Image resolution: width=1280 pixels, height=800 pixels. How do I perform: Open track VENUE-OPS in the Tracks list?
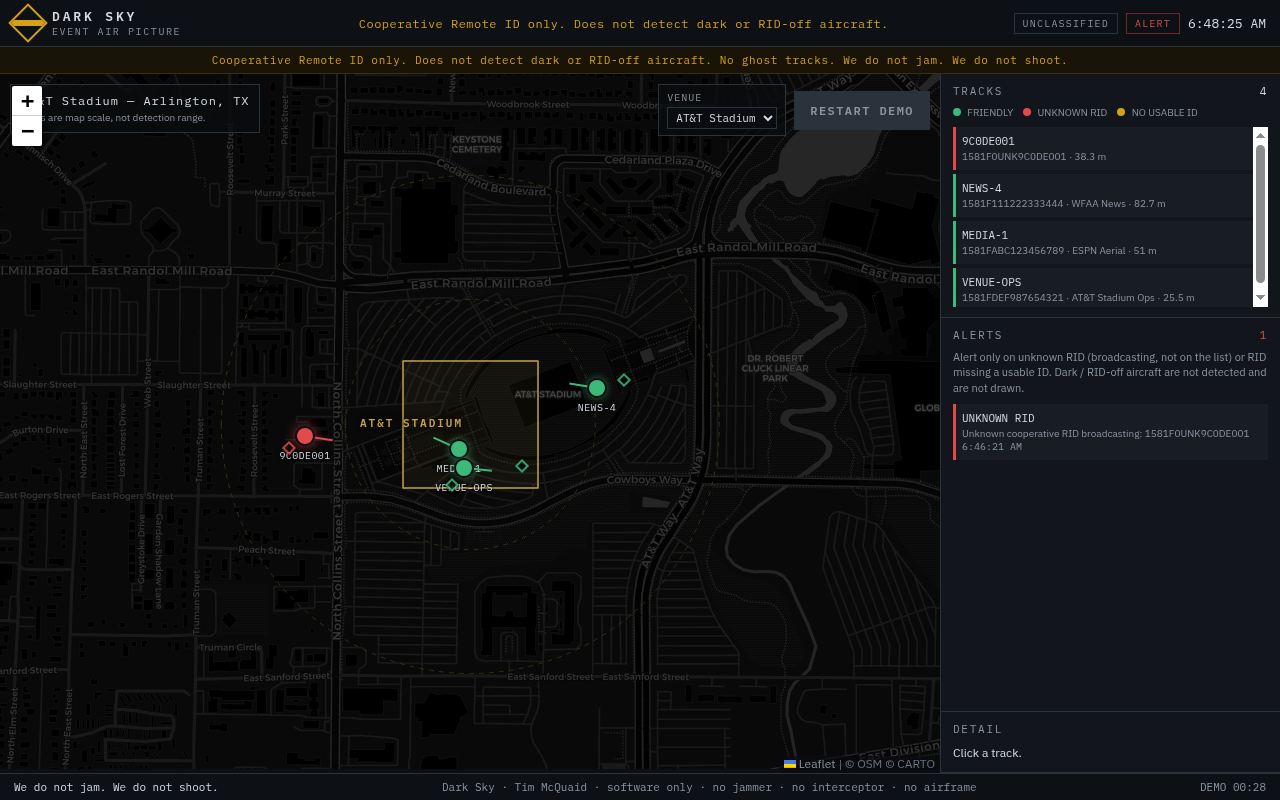point(1102,288)
